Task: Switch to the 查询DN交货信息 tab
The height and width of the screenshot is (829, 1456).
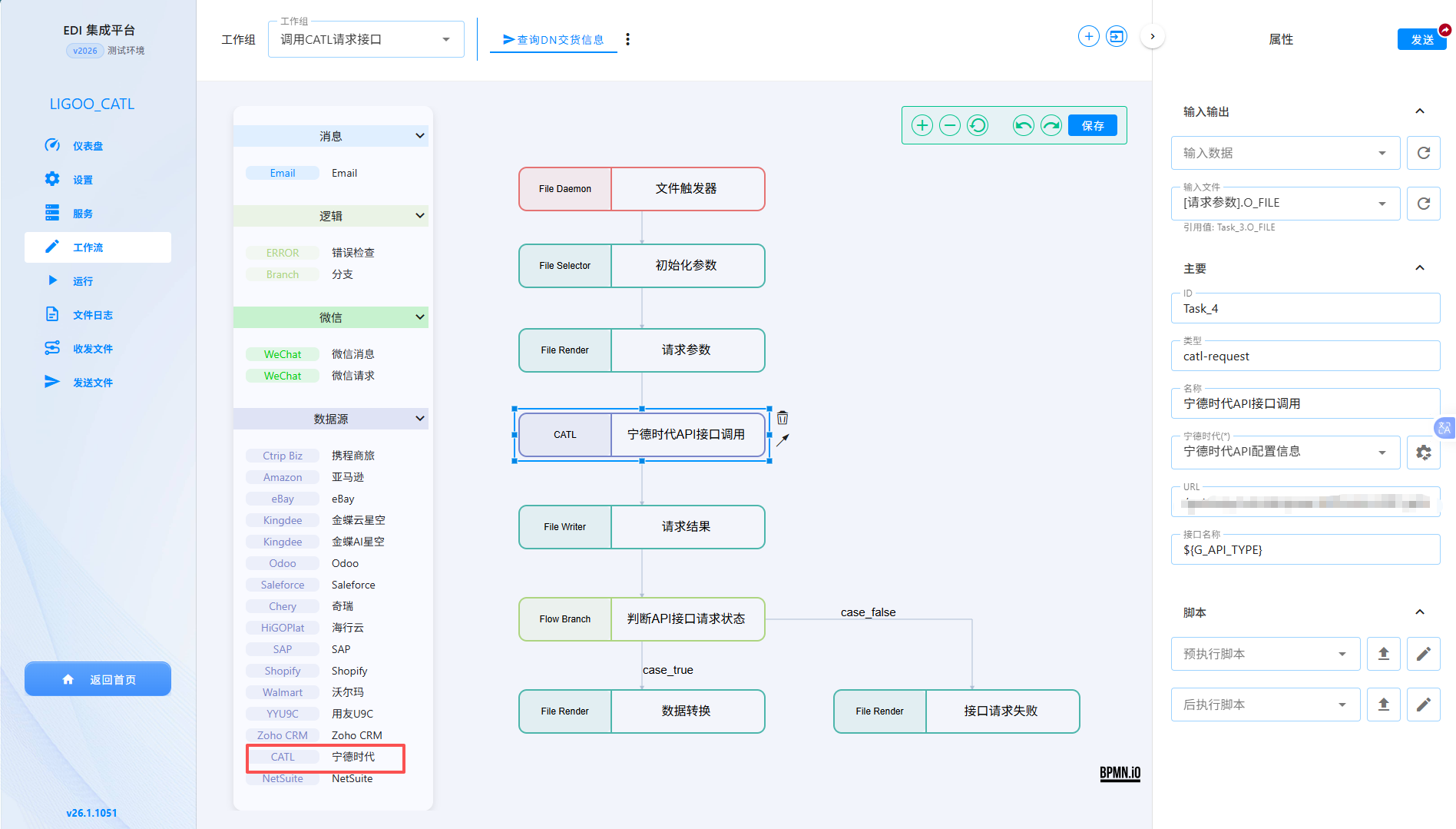Action: 553,39
